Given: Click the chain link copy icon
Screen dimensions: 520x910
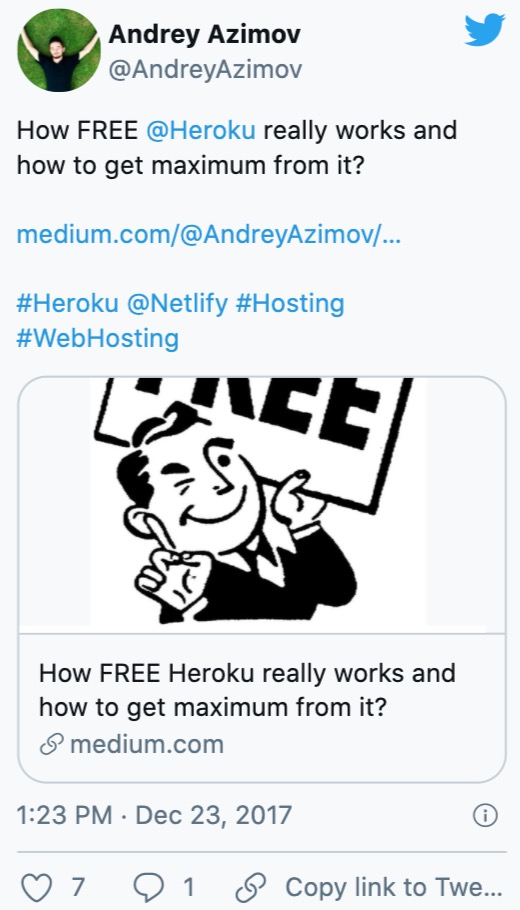Looking at the screenshot, I should coord(251,887).
